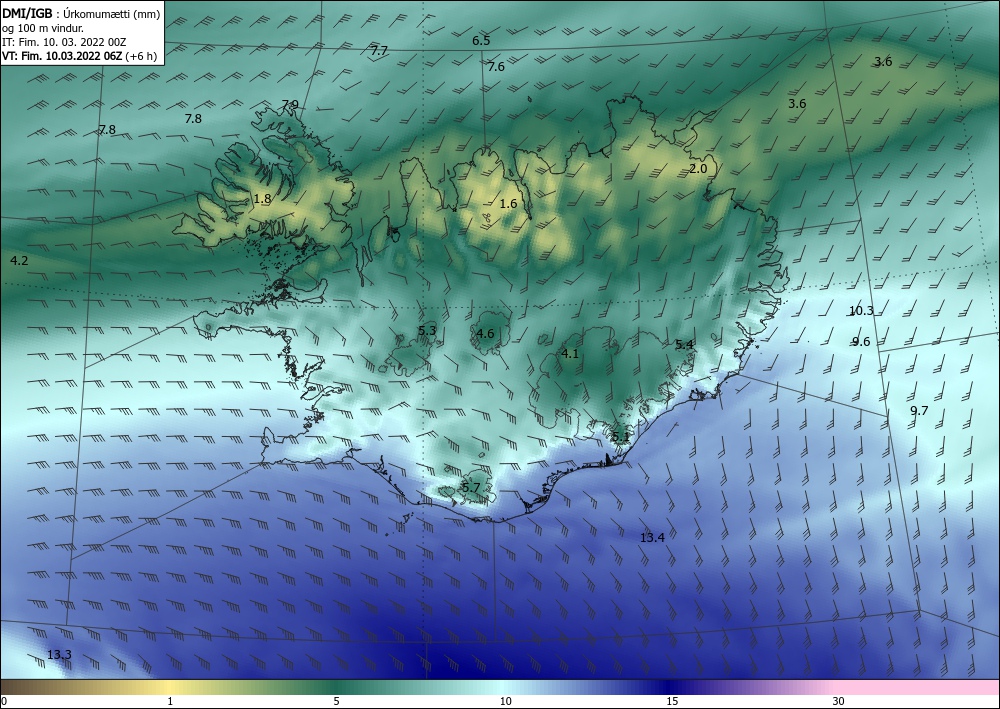
Task: Click the 7.6 value label
Action: [496, 66]
